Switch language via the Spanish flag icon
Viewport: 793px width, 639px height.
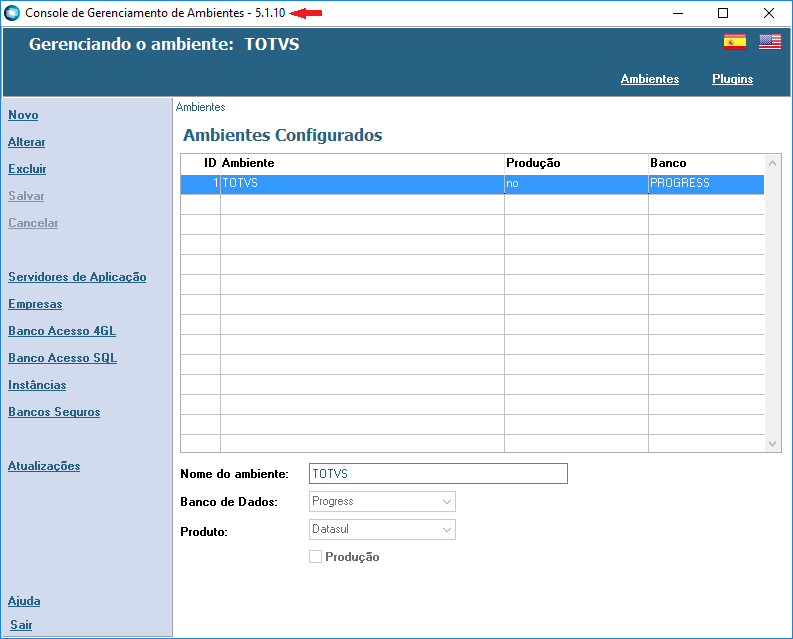click(734, 42)
